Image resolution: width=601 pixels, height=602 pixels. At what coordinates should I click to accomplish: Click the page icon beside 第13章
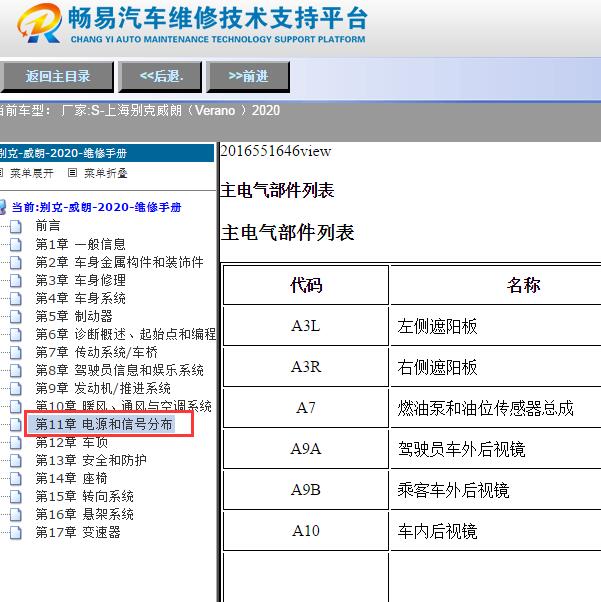[16, 460]
